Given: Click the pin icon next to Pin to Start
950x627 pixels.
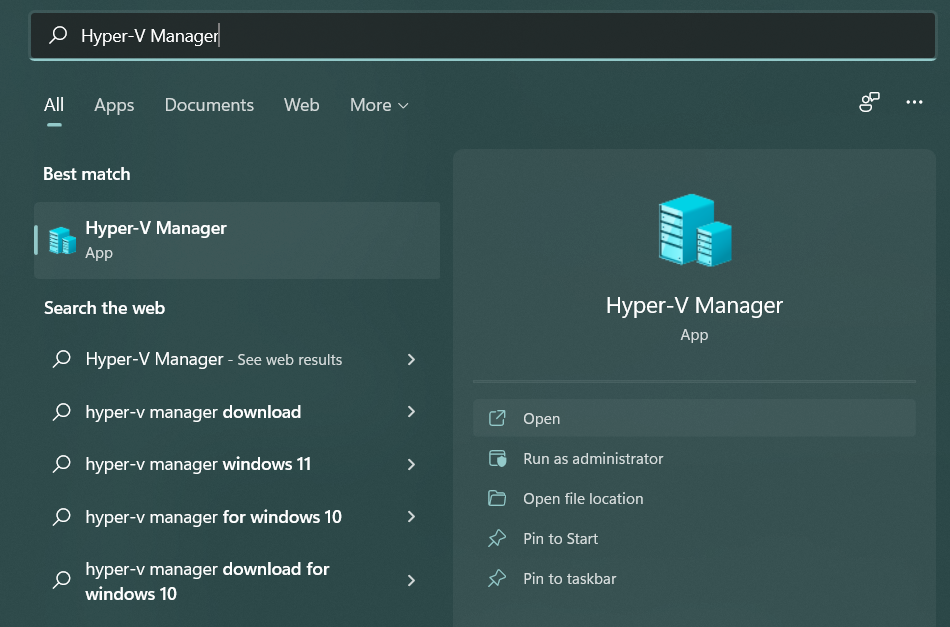Looking at the screenshot, I should point(497,538).
